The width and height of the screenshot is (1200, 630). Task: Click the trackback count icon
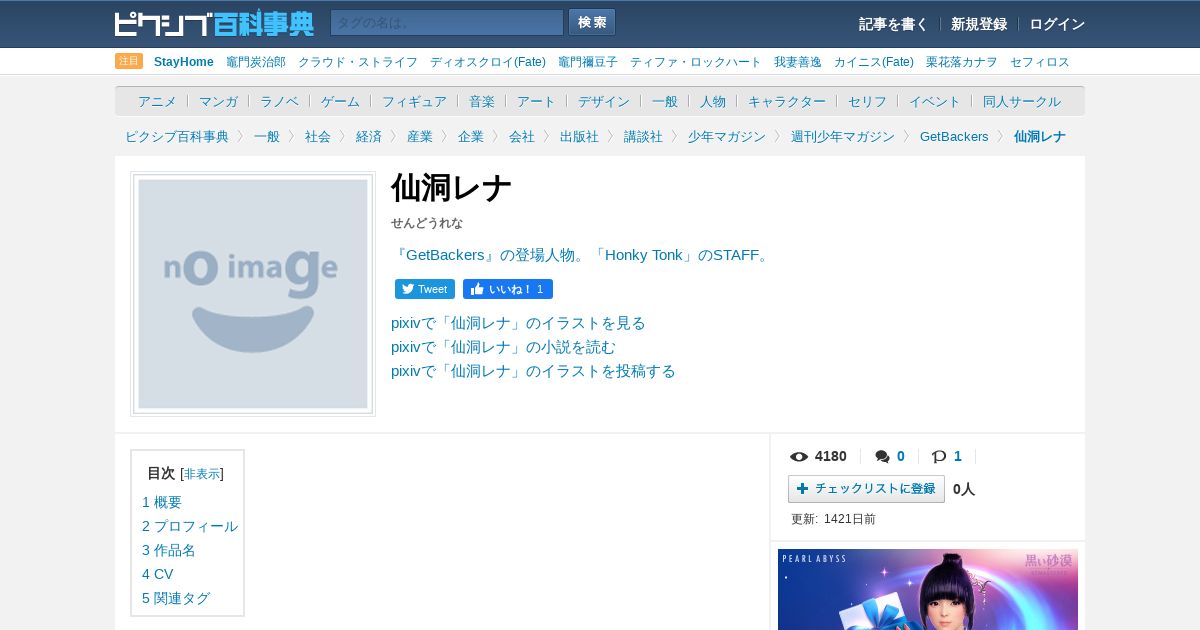click(x=939, y=457)
